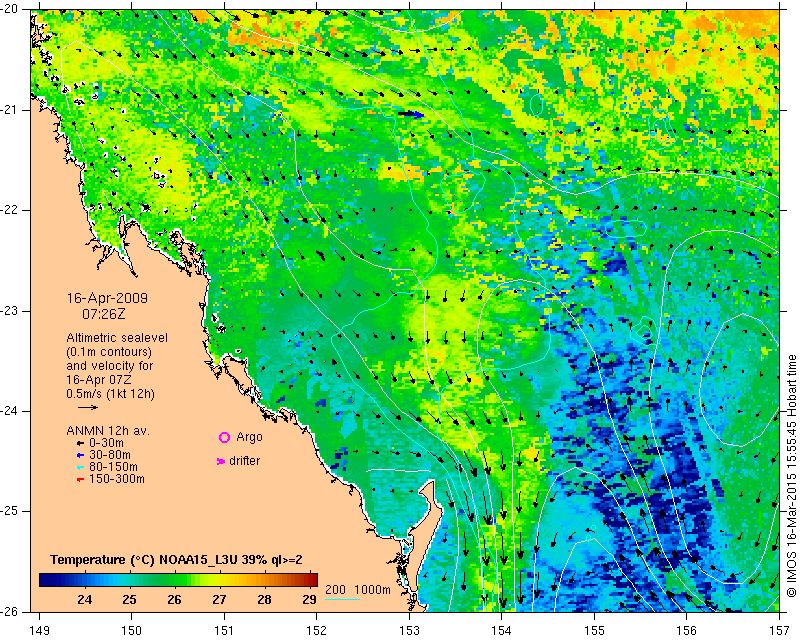Click the date text 16-Apr-2009
This screenshot has height=640, width=800.
point(107,298)
